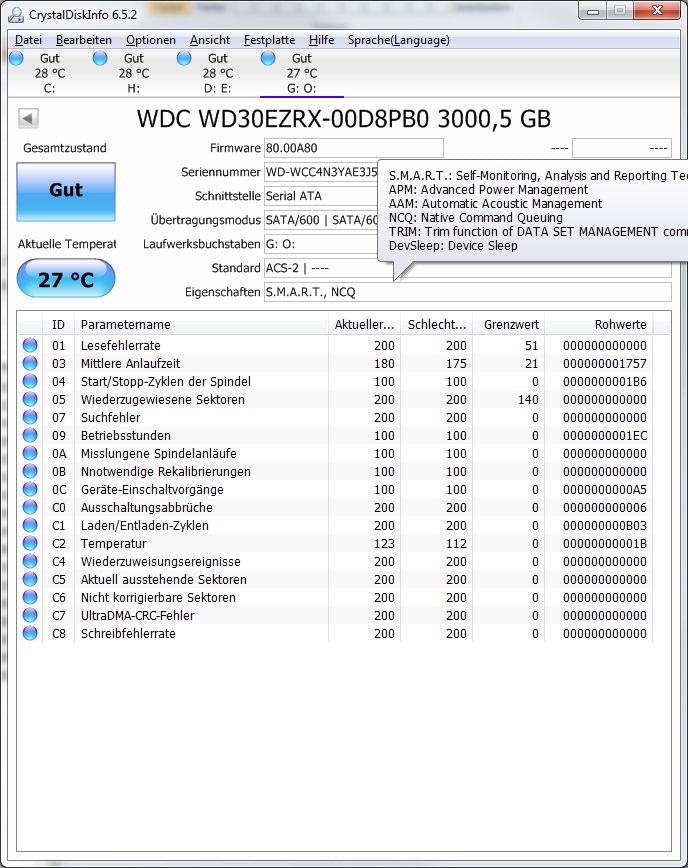Click raw value 0000000001EC for Betriebsstunden

point(605,436)
